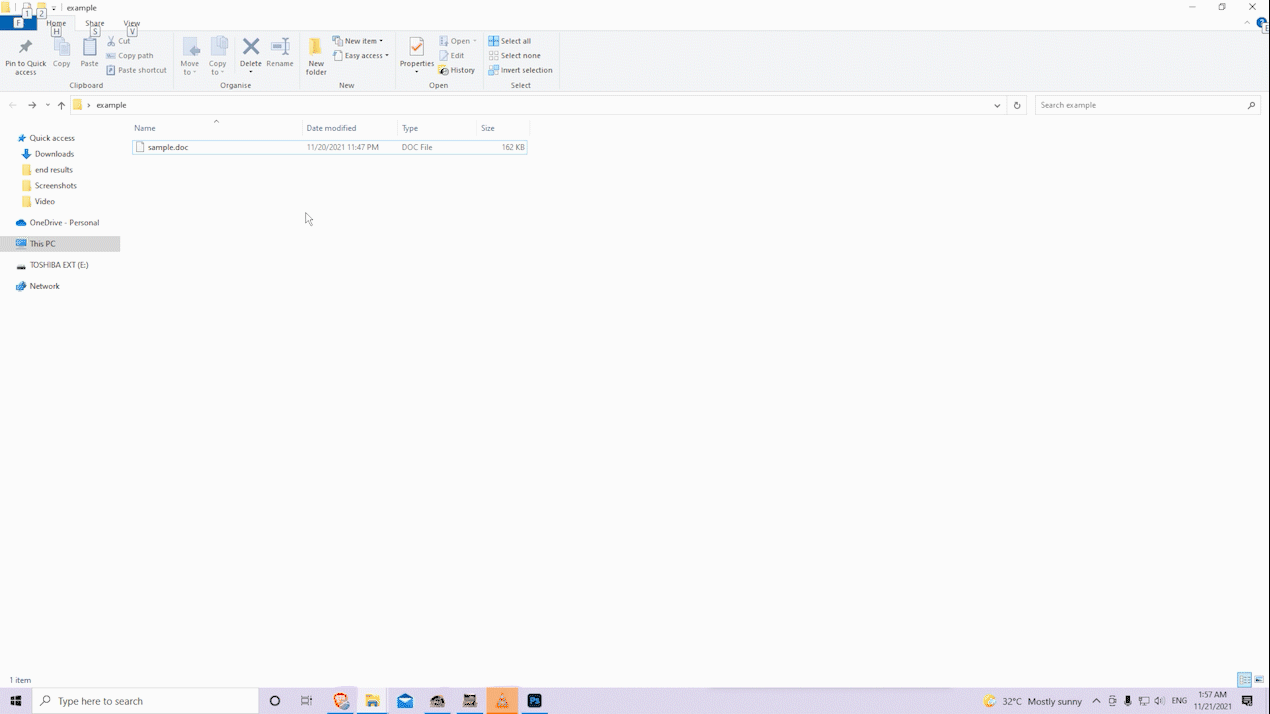Switch to large icons view toggle
Screen dimensions: 1270x714
(x=1259, y=680)
